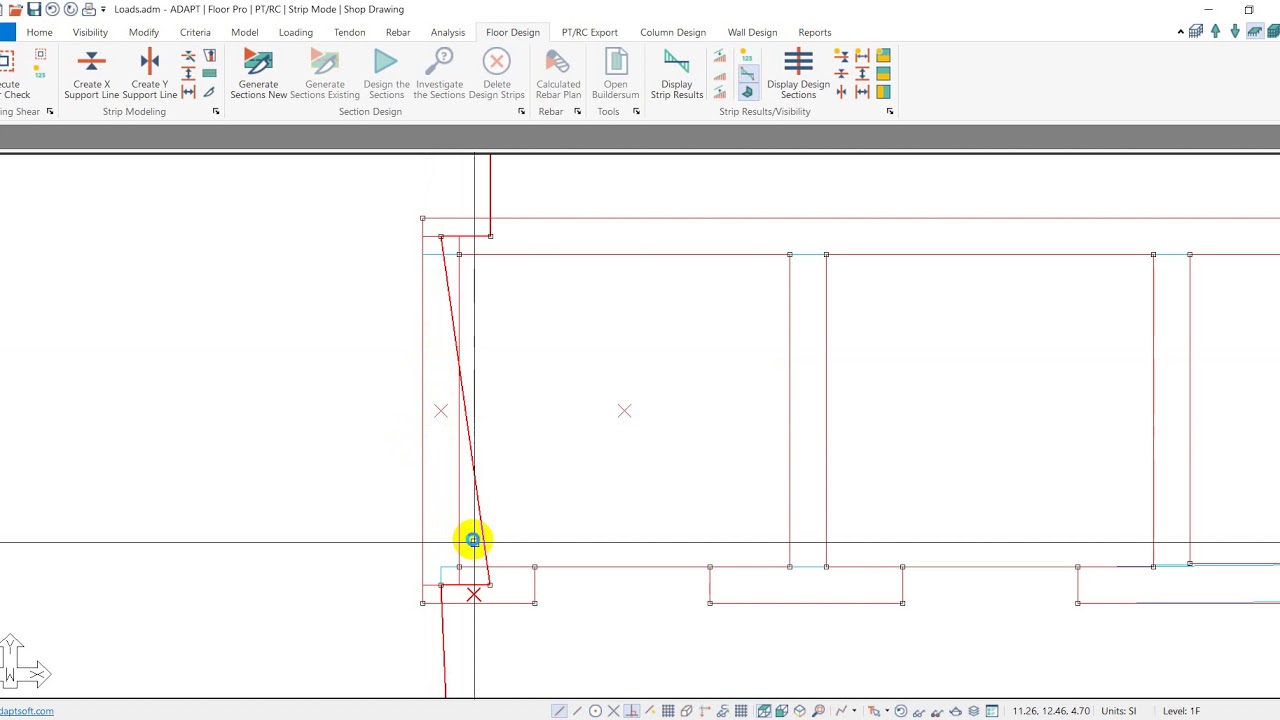1280x720 pixels.
Task: Click the Undo arrow icon
Action: click(x=52, y=9)
